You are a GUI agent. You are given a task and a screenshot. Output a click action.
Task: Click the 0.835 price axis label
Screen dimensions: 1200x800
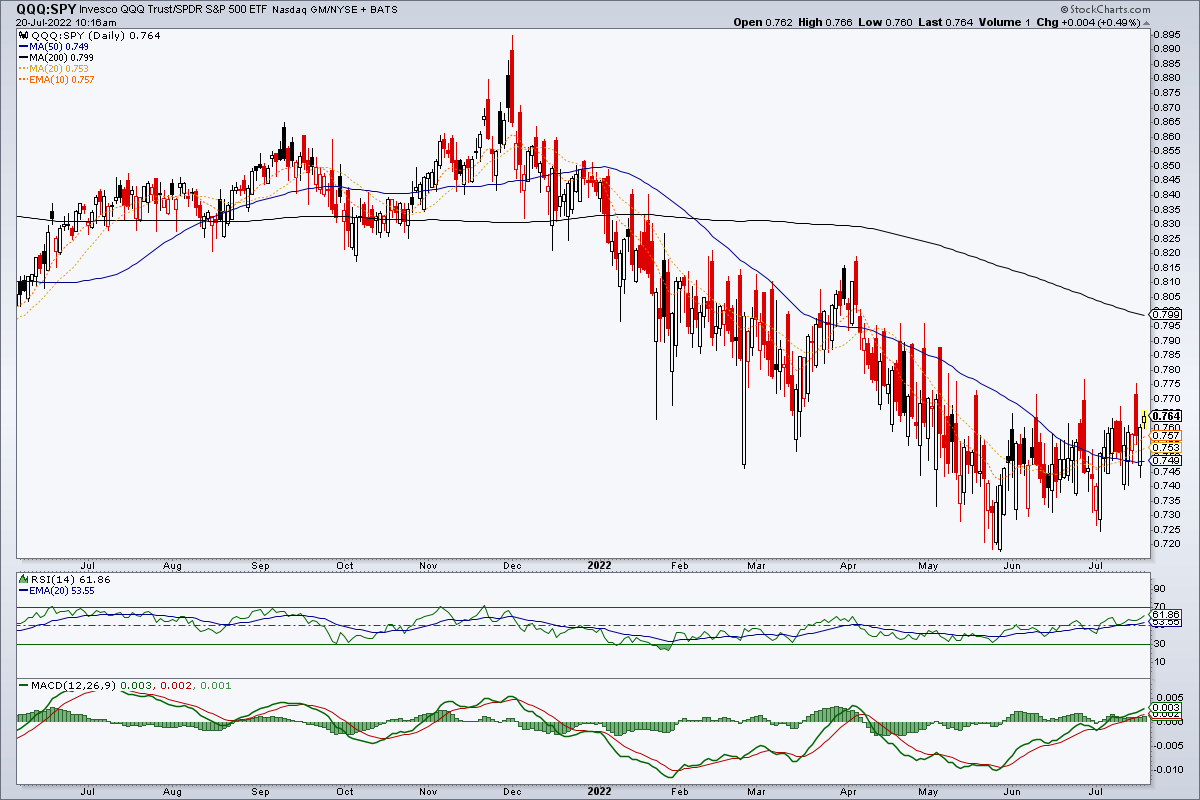(x=1167, y=209)
